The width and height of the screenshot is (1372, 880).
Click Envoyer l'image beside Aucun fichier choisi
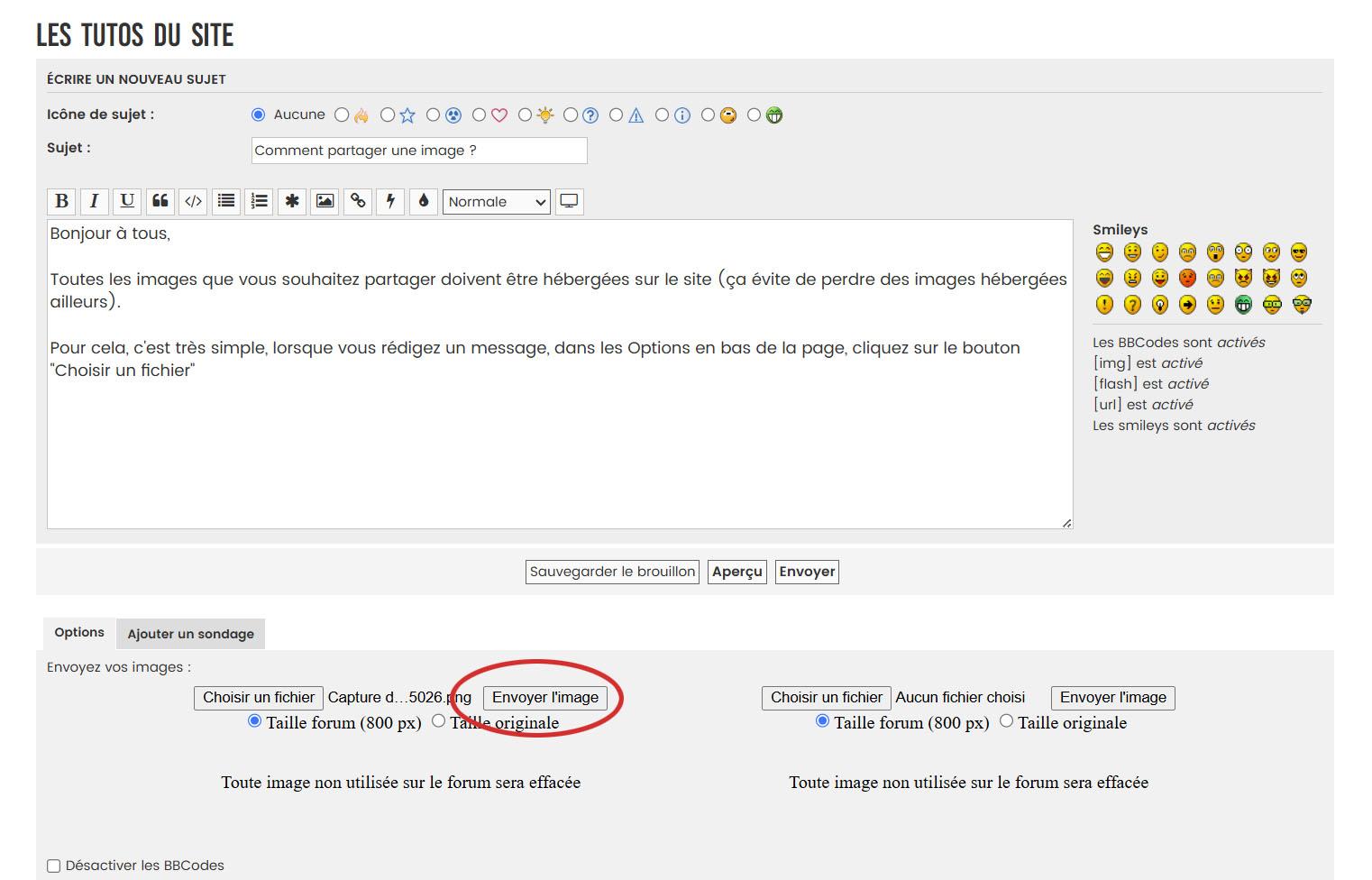pos(1113,698)
